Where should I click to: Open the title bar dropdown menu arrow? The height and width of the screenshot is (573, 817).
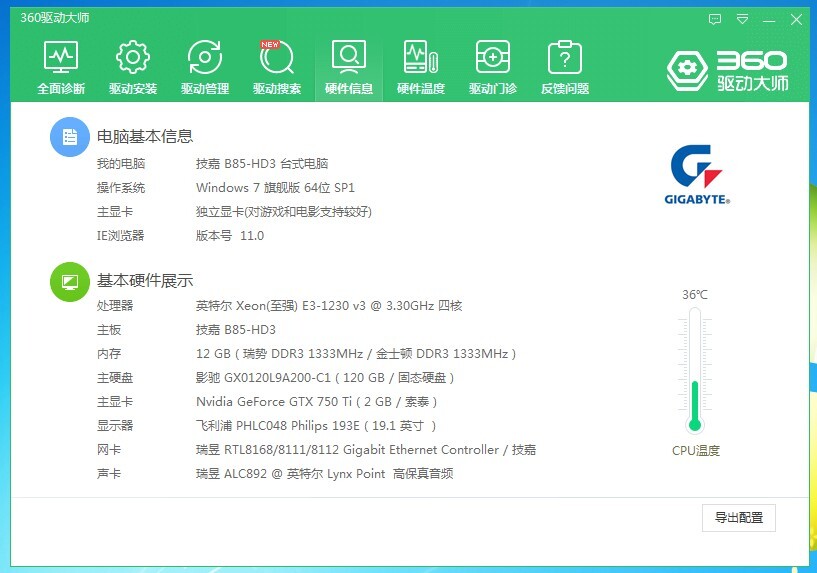[x=742, y=19]
